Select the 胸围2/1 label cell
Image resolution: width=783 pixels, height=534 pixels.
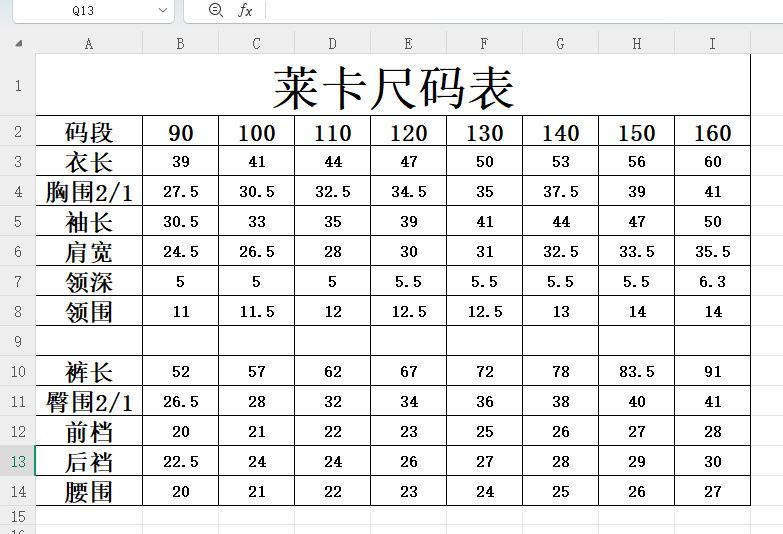pyautogui.click(x=89, y=191)
